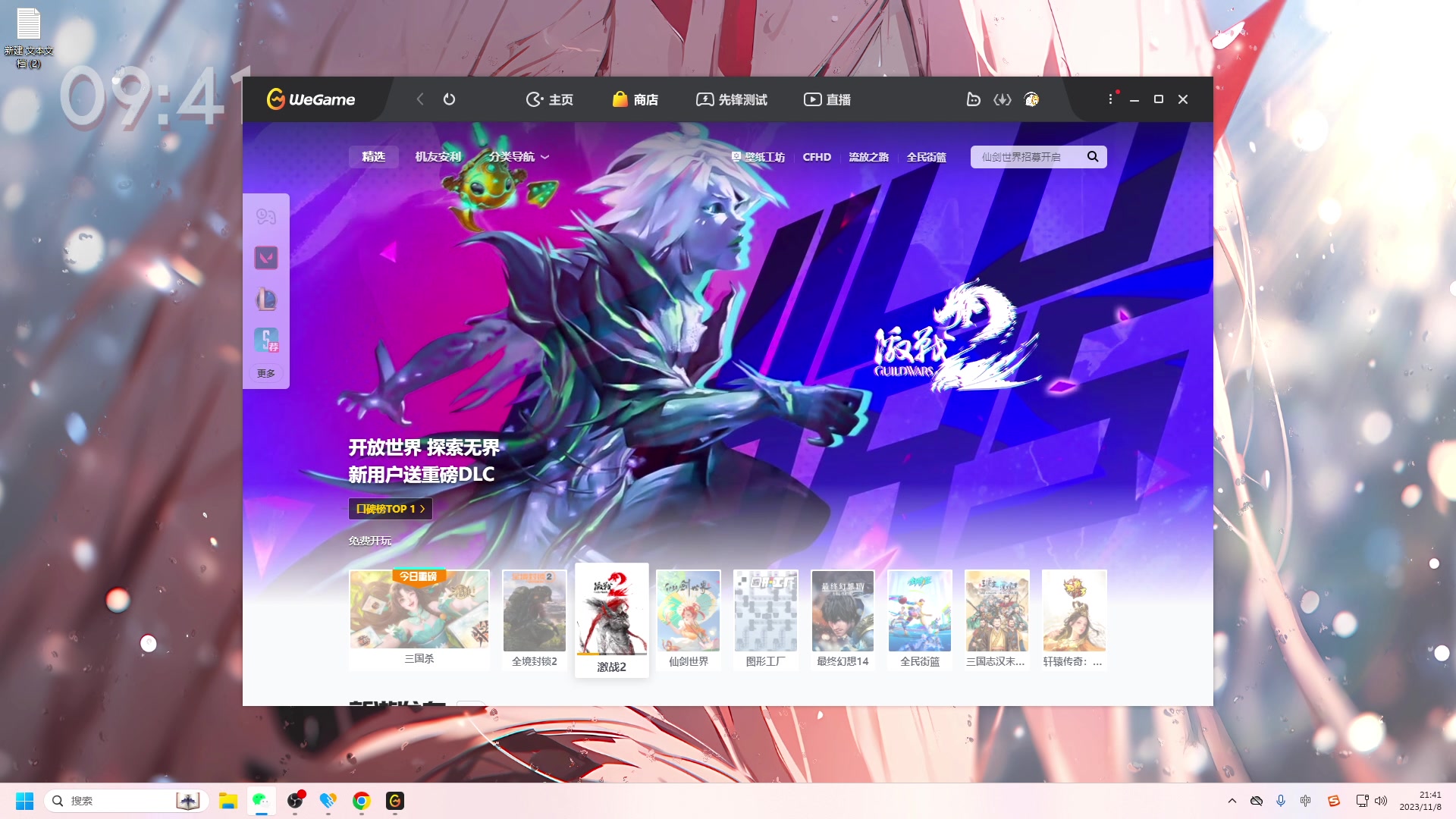Screen dimensions: 1456x819
Task: Open the blue bird app taskbar icon
Action: tap(328, 801)
